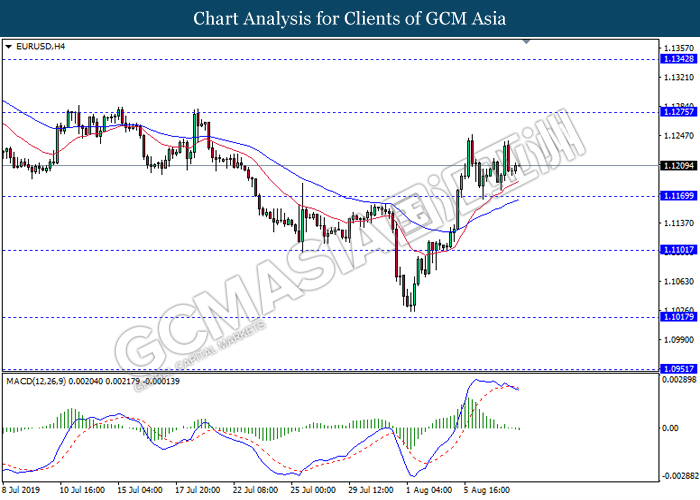Select the 1.13428 price level label
Screen dimensions: 700x500
click(679, 59)
